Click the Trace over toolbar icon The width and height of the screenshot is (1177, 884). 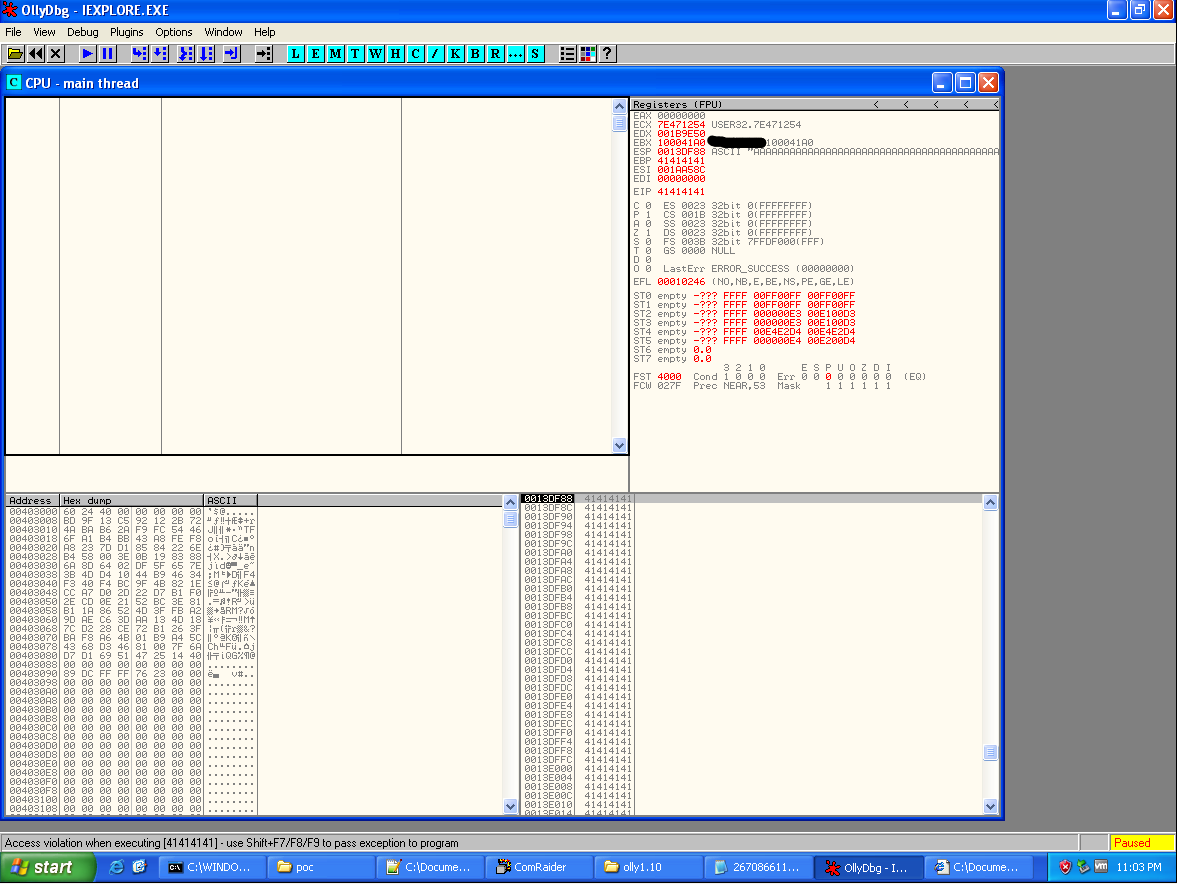[x=206, y=53]
